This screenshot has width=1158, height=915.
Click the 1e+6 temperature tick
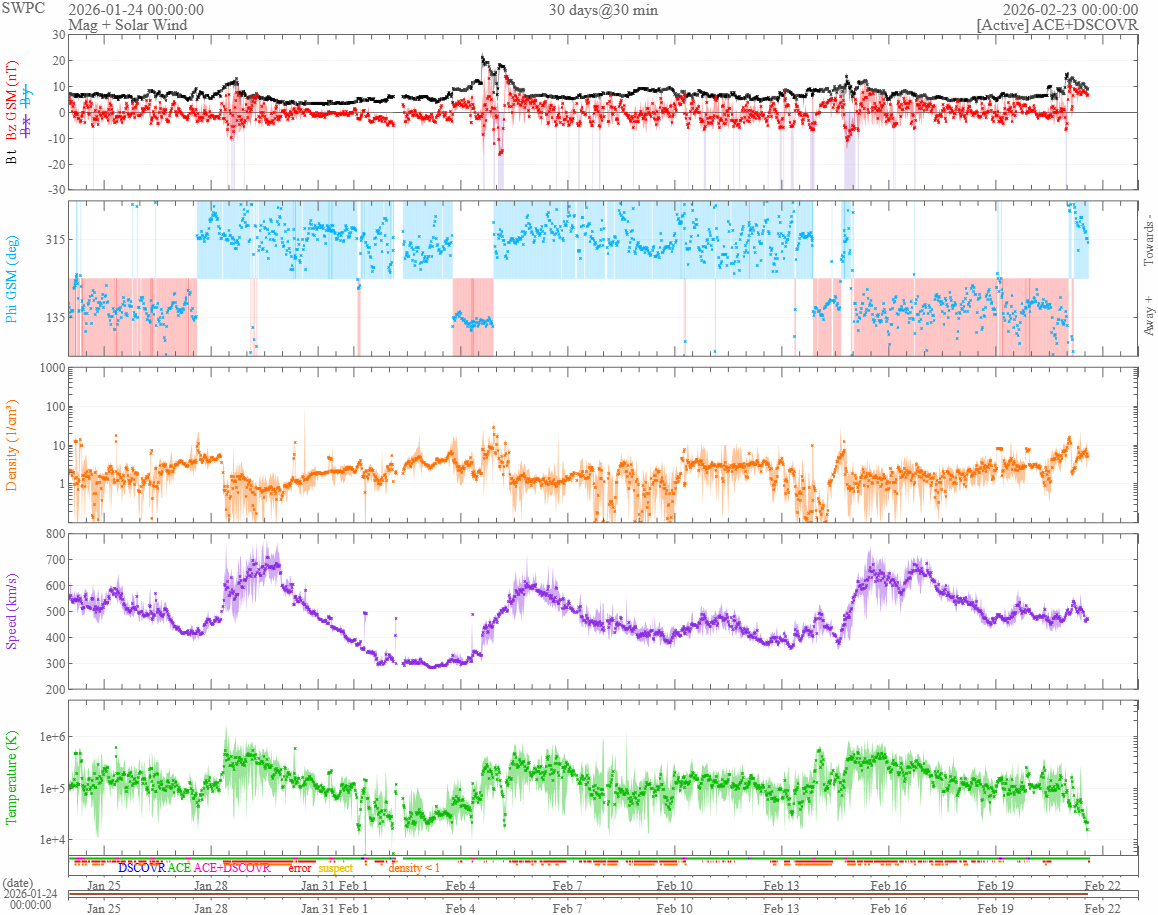(x=52, y=737)
